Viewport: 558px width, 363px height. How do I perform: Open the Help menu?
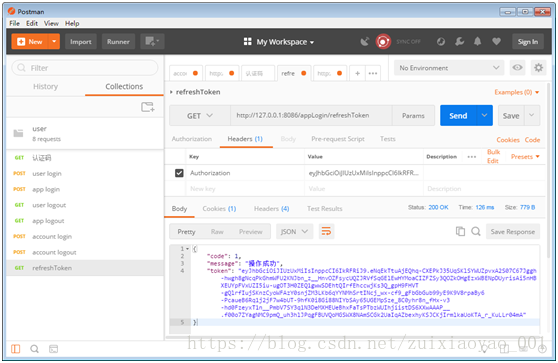point(72,23)
